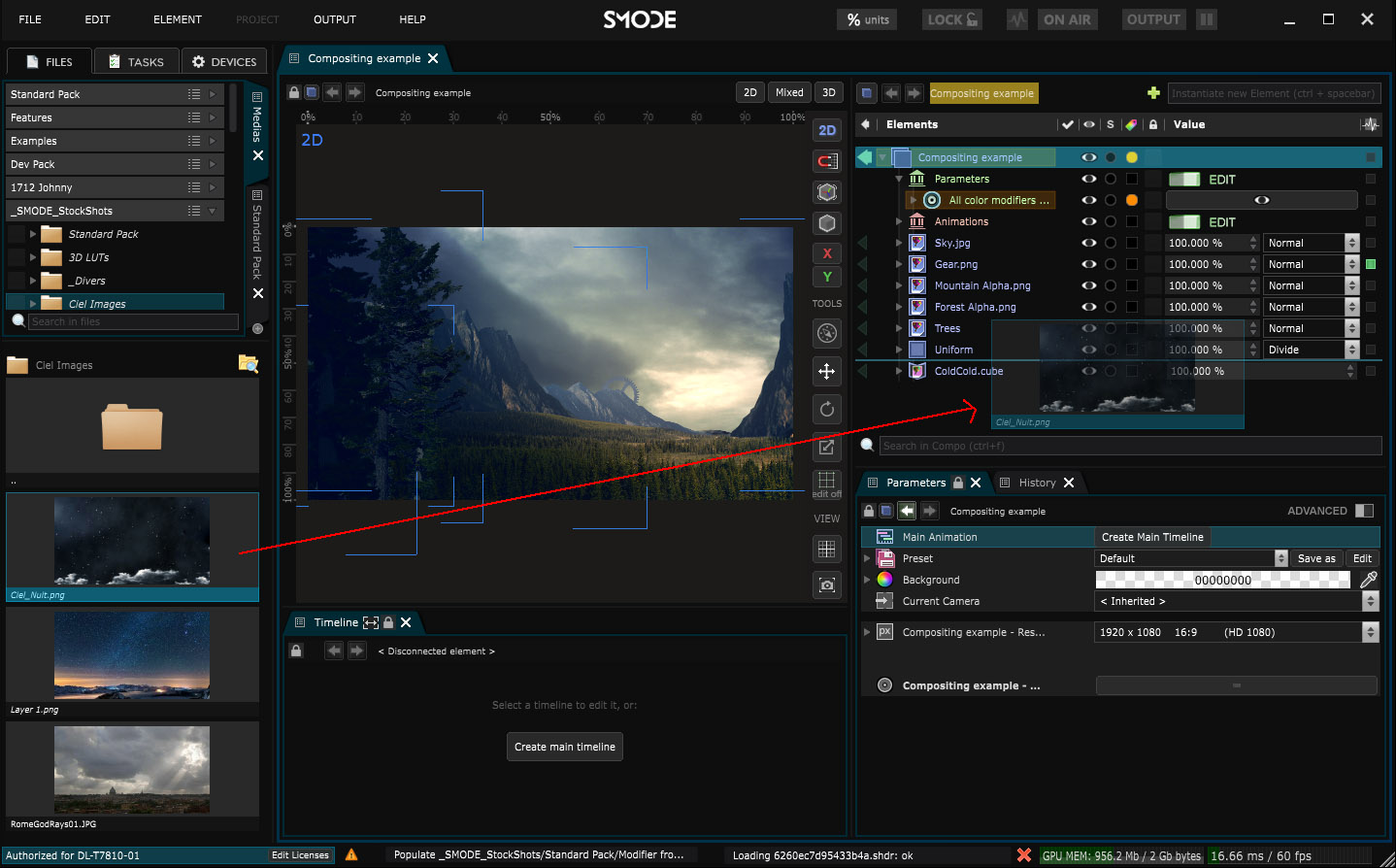Viewport: 1396px width, 868px height.
Task: Click the Create Main Timeline parameter button
Action: coord(1152,537)
